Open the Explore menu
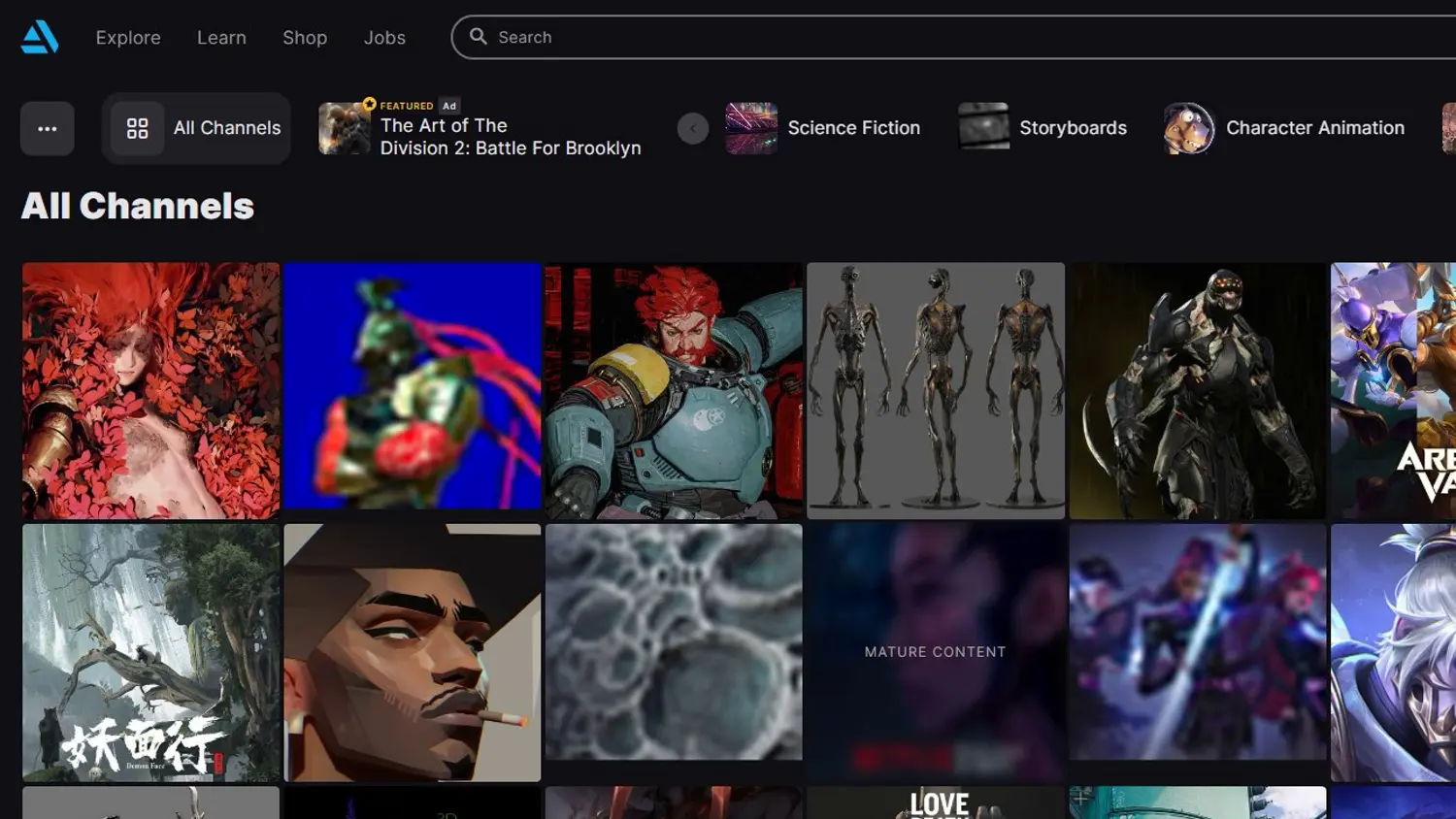This screenshot has height=819, width=1456. (x=128, y=37)
